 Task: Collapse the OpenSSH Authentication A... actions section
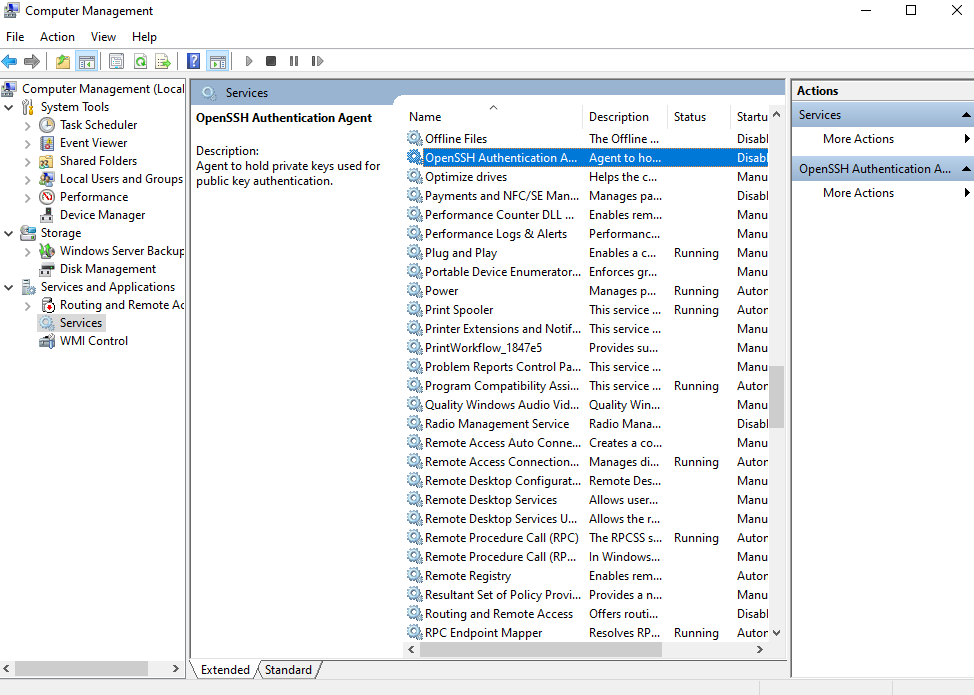pos(966,169)
